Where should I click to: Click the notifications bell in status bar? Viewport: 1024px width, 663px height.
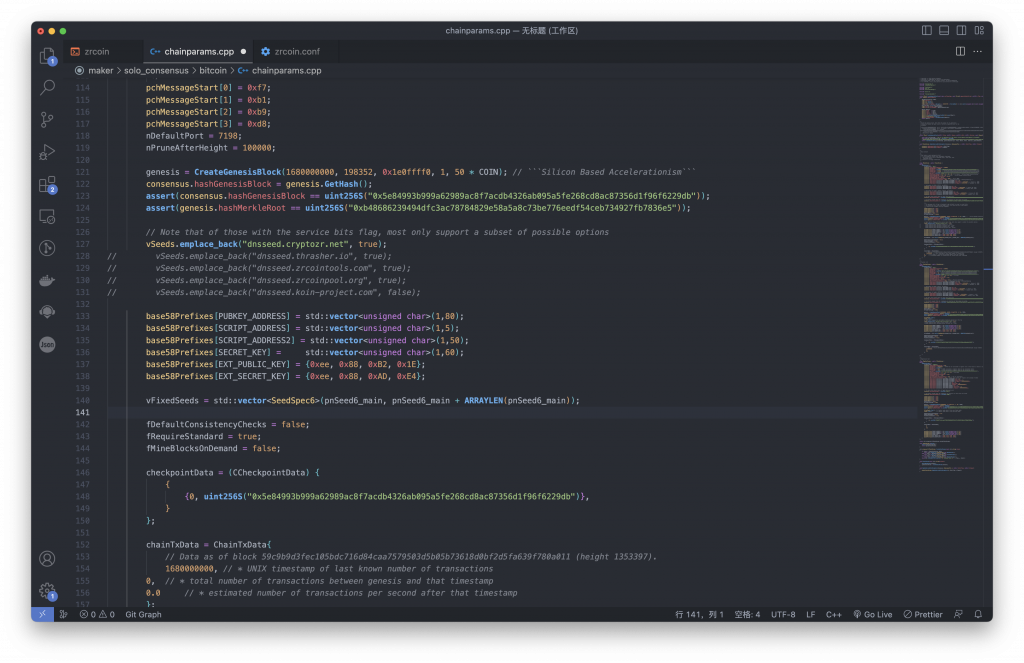point(978,614)
